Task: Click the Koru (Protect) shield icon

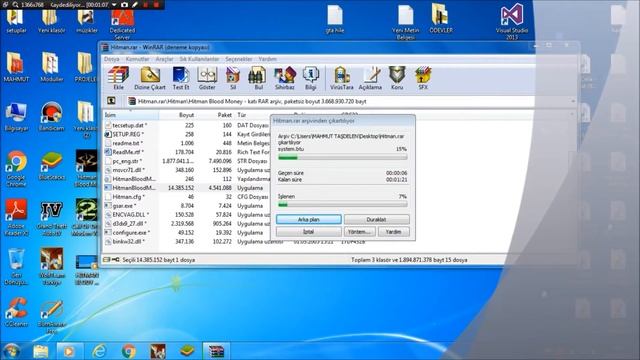Action: 397,78
